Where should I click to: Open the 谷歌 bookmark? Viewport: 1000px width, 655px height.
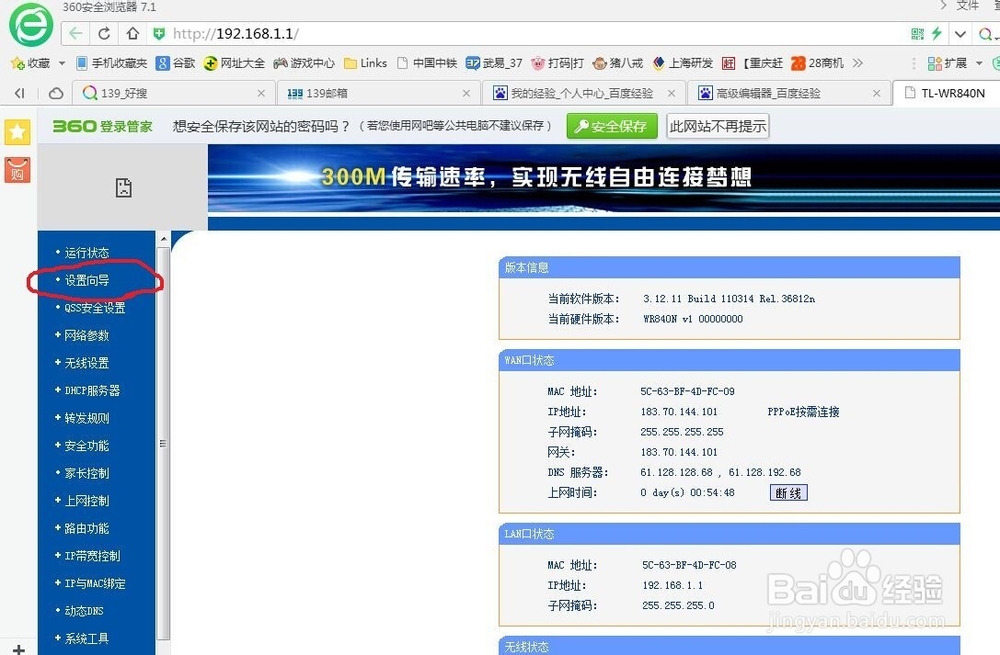coord(175,63)
